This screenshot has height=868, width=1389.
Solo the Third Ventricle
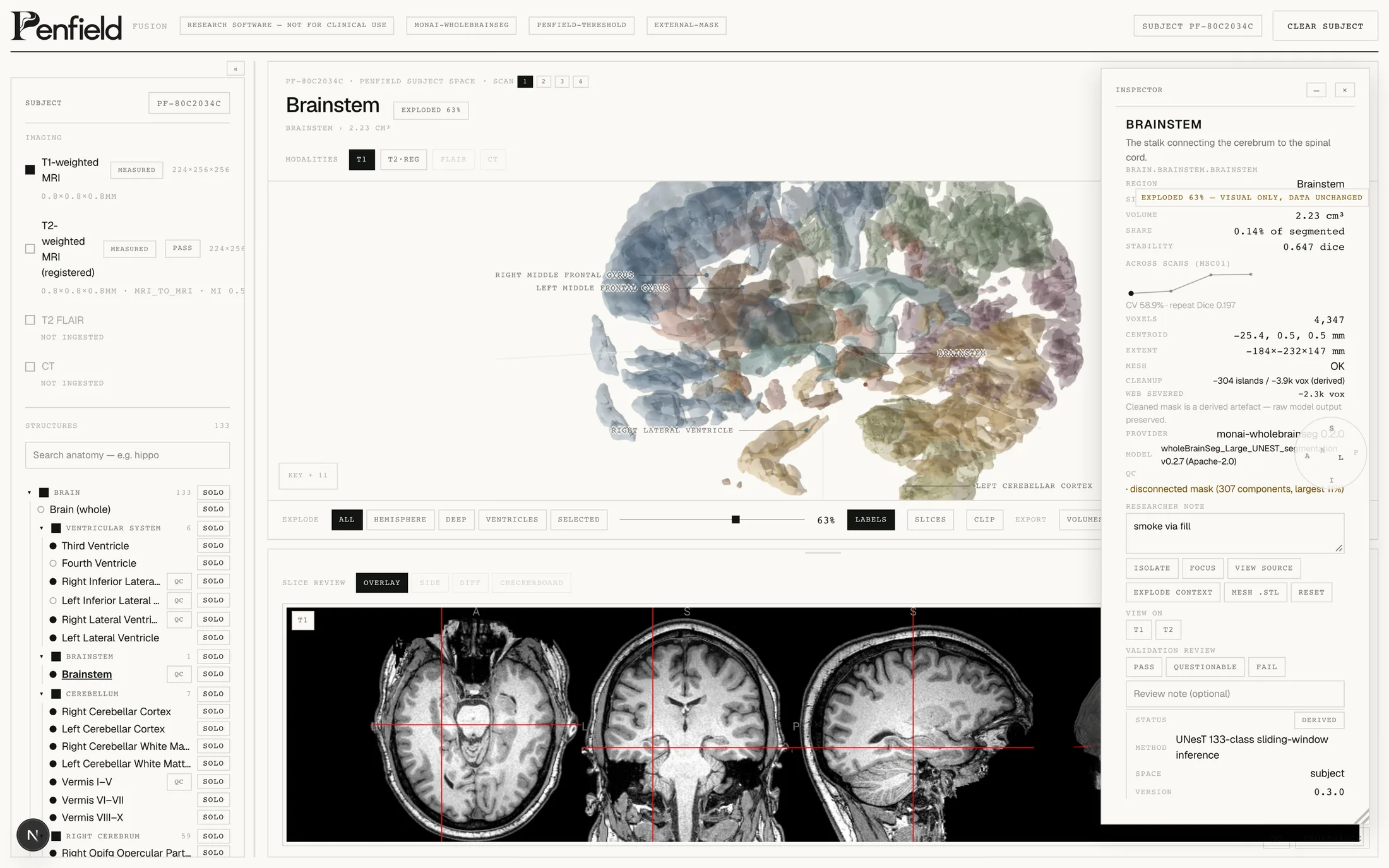click(x=213, y=545)
